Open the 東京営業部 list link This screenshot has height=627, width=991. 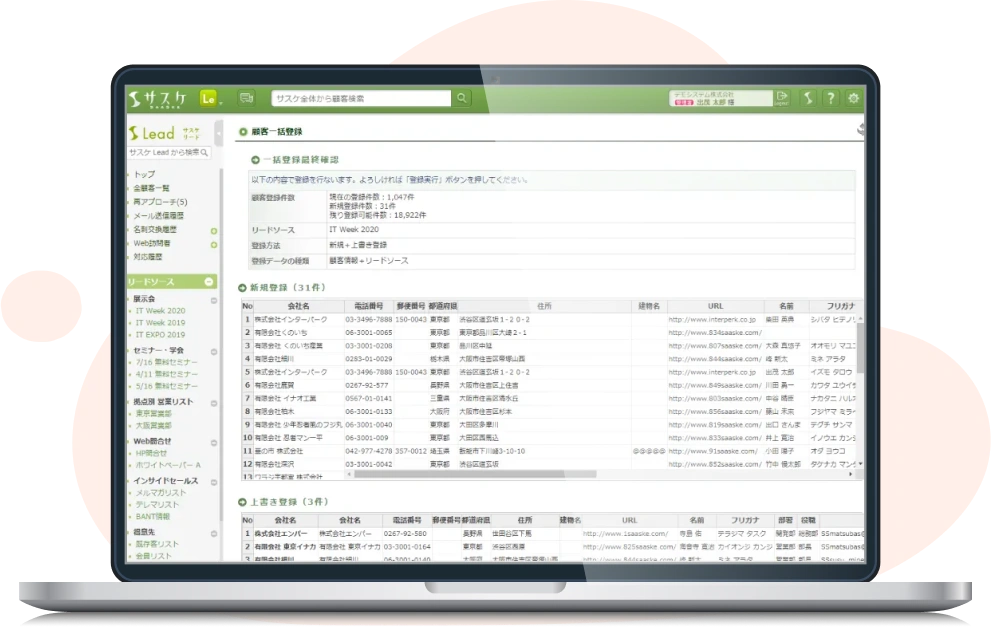click(154, 413)
